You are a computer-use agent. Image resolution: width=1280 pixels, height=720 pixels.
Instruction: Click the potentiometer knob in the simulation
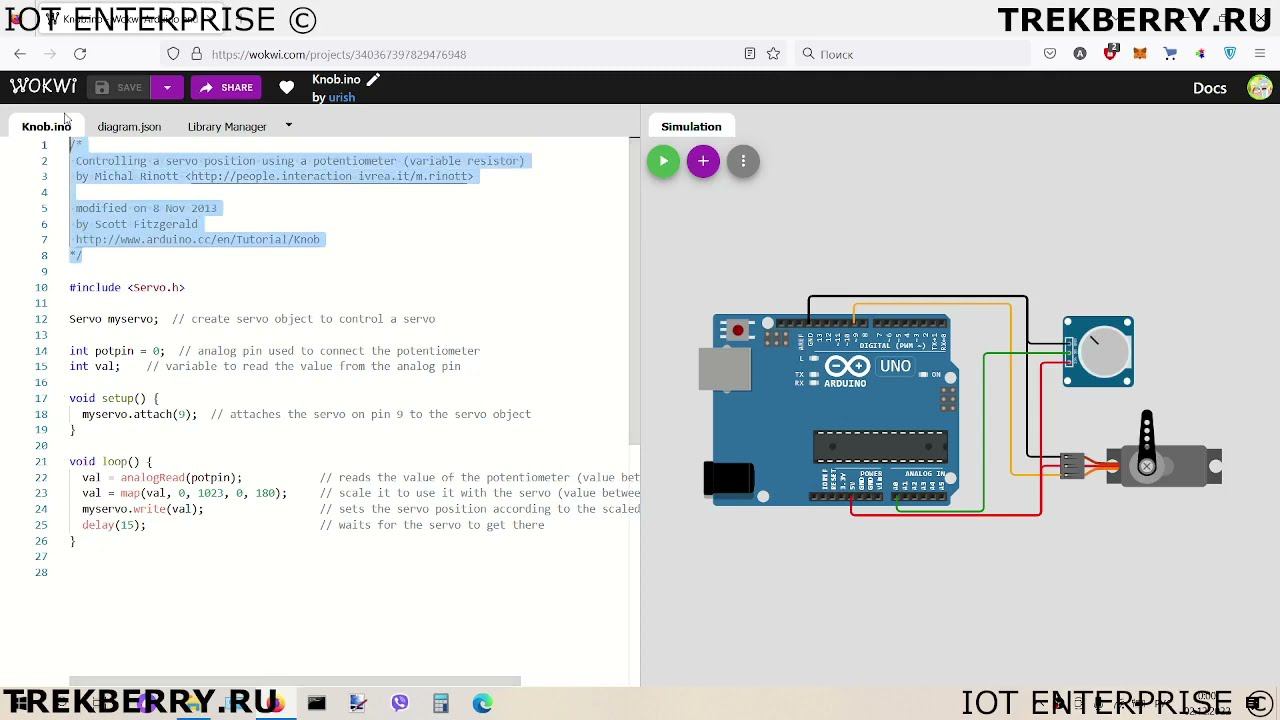coord(1102,352)
